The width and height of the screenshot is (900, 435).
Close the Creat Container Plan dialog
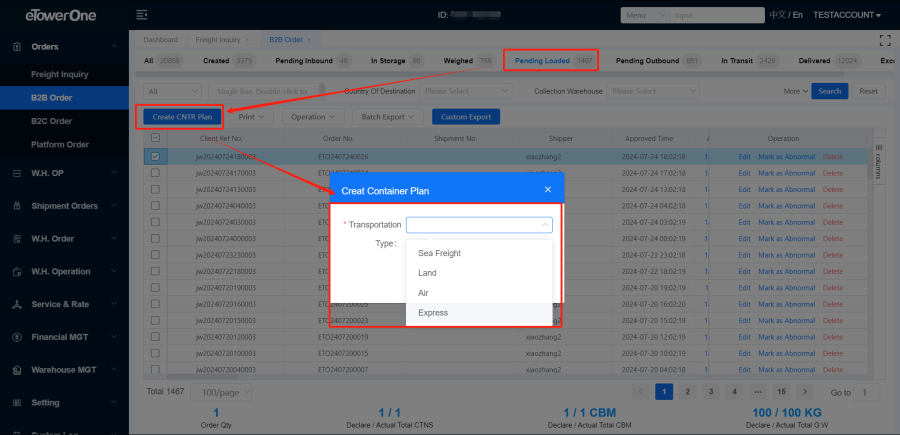tap(547, 189)
